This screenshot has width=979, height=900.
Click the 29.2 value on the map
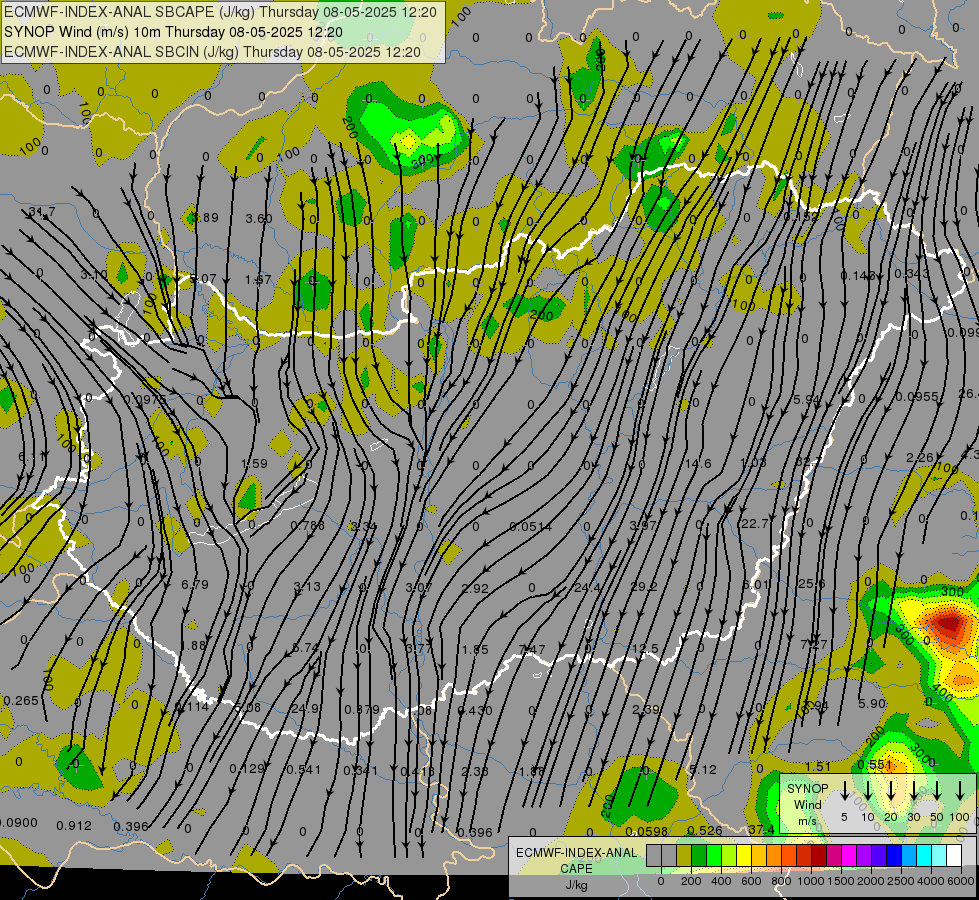pyautogui.click(x=644, y=586)
